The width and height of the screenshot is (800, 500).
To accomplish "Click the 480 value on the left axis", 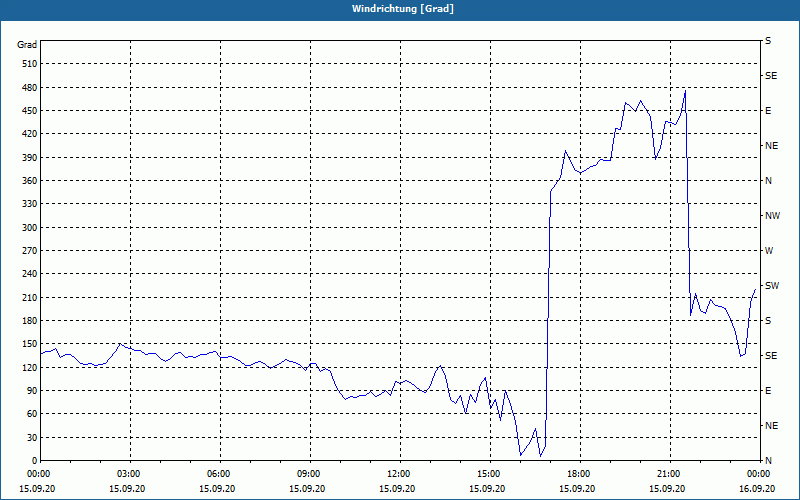I will [30, 88].
